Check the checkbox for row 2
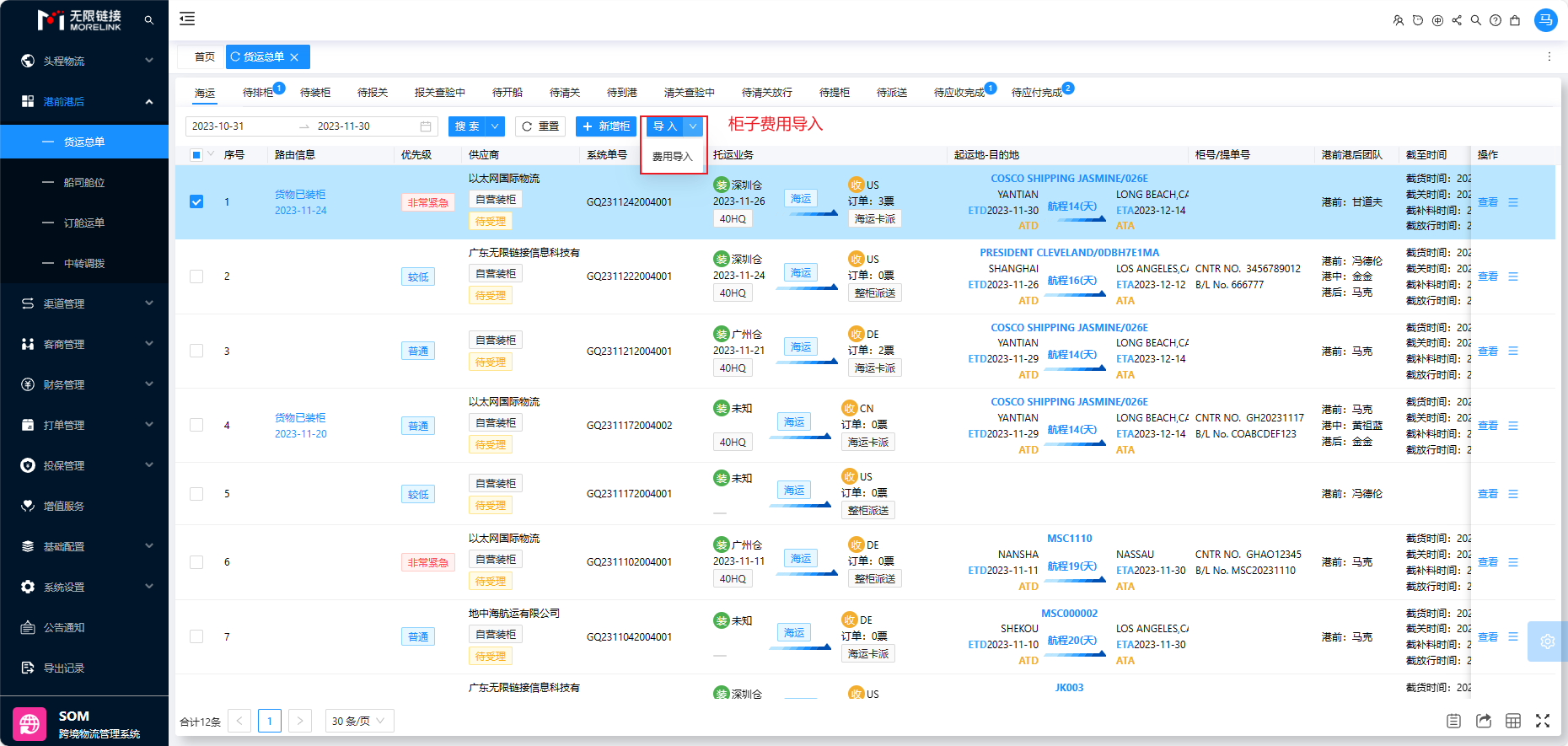 [196, 276]
